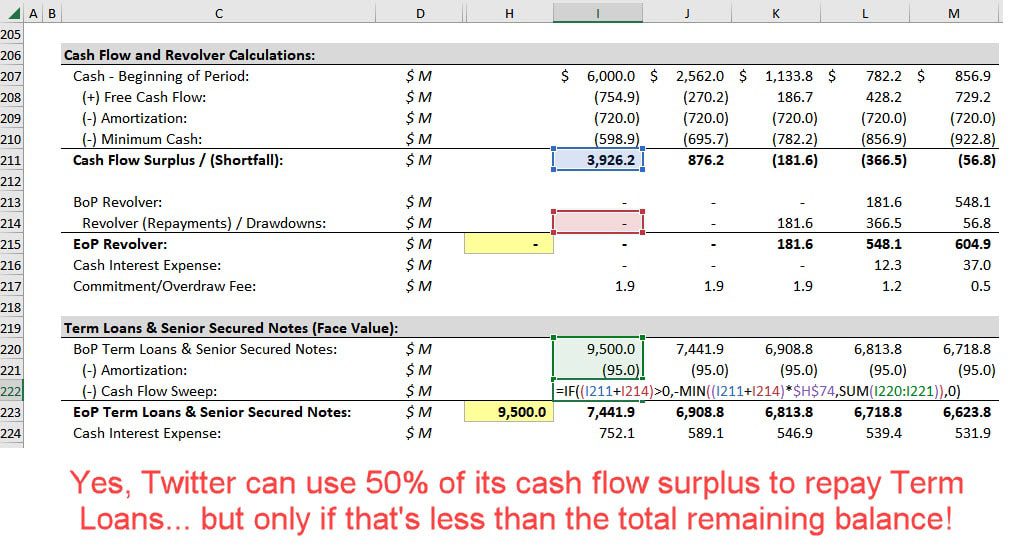The height and width of the screenshot is (551, 1022).
Task: Click 'BoP Revolver:' label
Action: coord(117,202)
